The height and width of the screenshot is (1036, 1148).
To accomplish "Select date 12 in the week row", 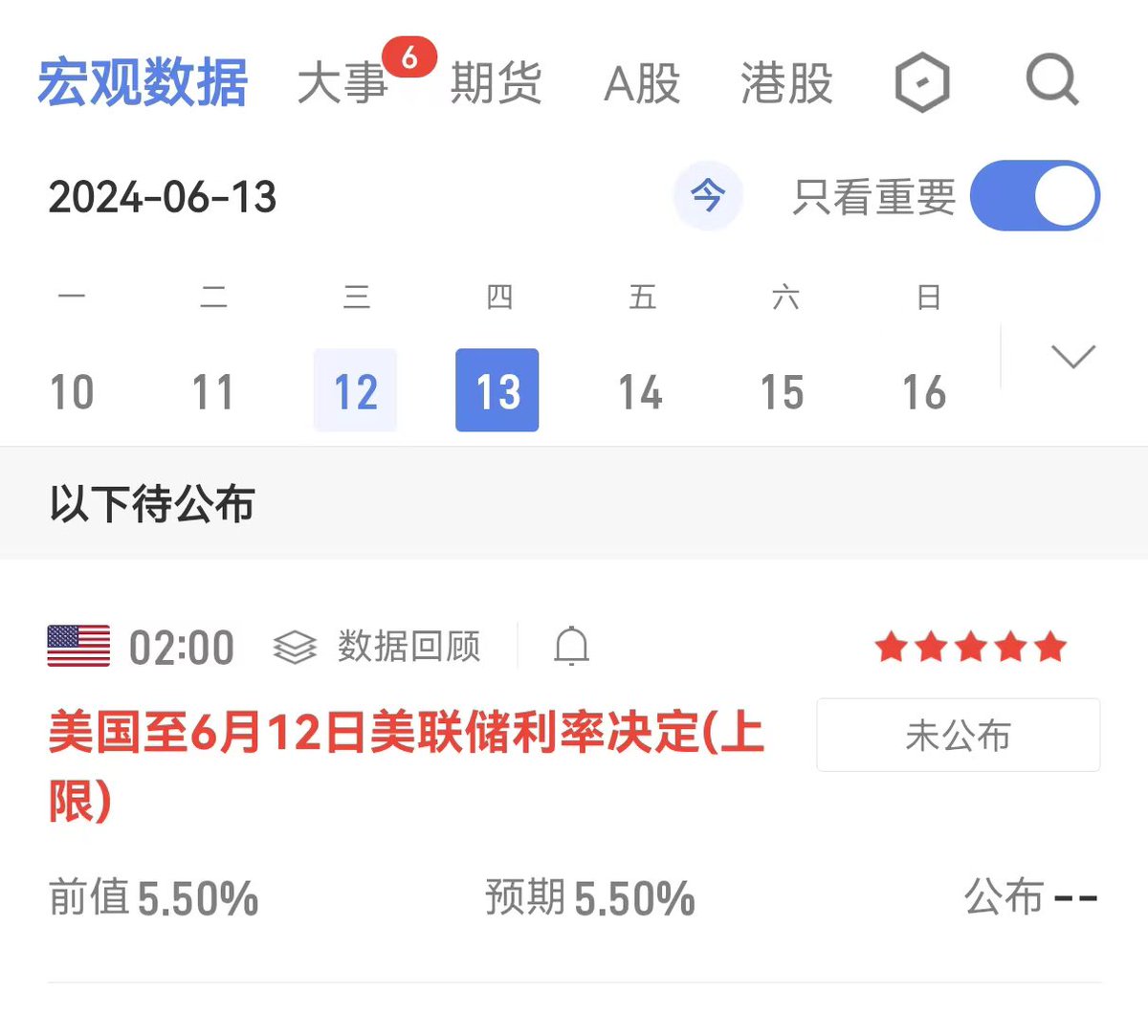I will click(x=355, y=390).
